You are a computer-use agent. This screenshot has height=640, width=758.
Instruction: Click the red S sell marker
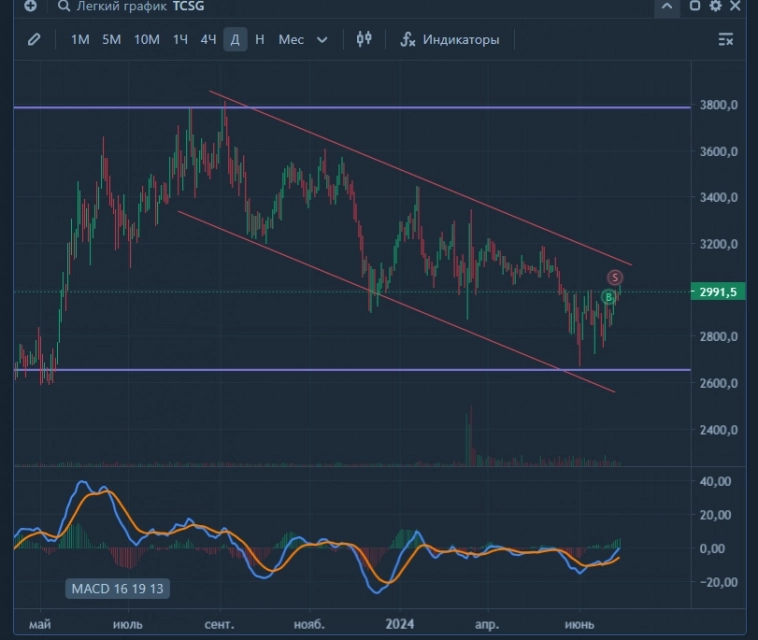pyautogui.click(x=615, y=277)
